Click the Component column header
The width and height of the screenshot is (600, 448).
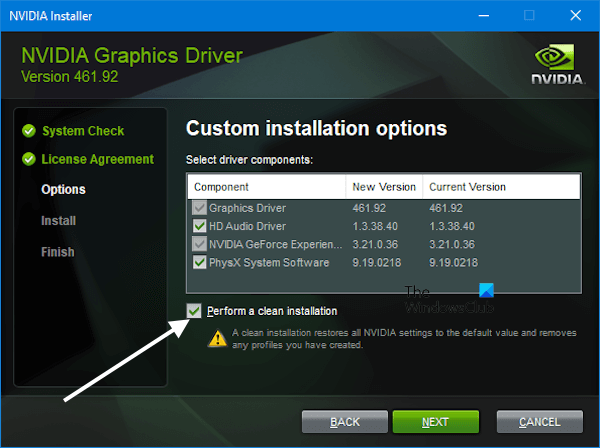(x=267, y=187)
